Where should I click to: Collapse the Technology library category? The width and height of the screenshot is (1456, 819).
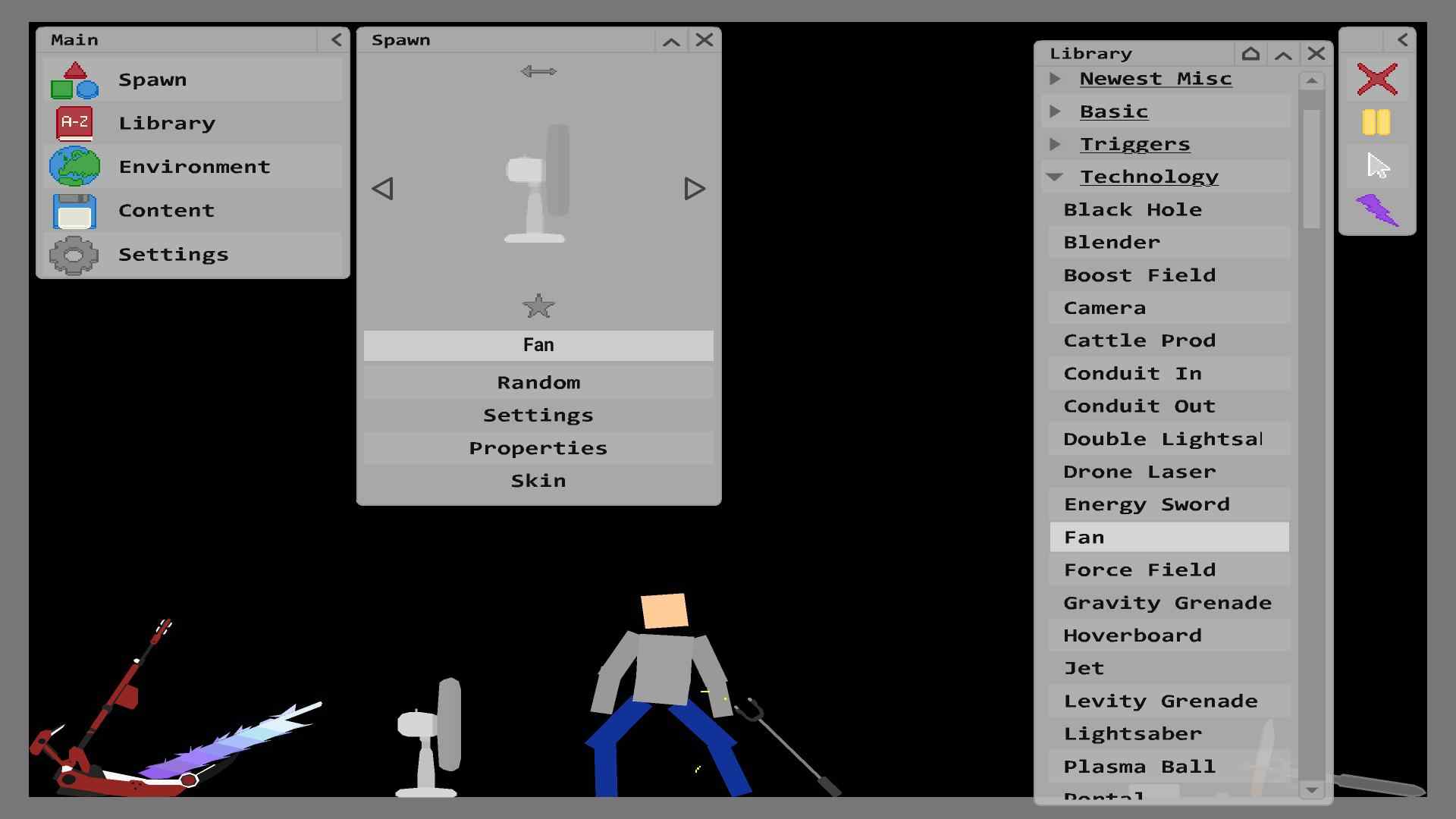tap(1057, 176)
